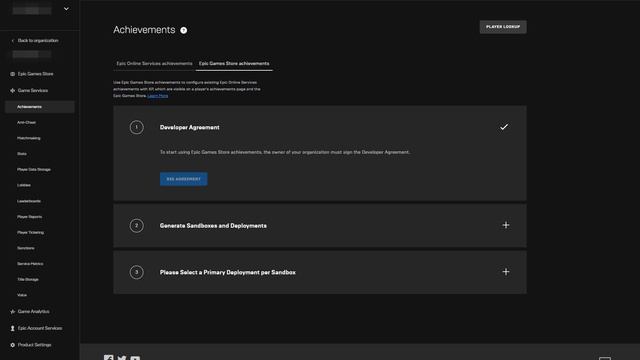Open Matchmaking in the sidebar
Screen dimensions: 640x360
tap(29, 138)
